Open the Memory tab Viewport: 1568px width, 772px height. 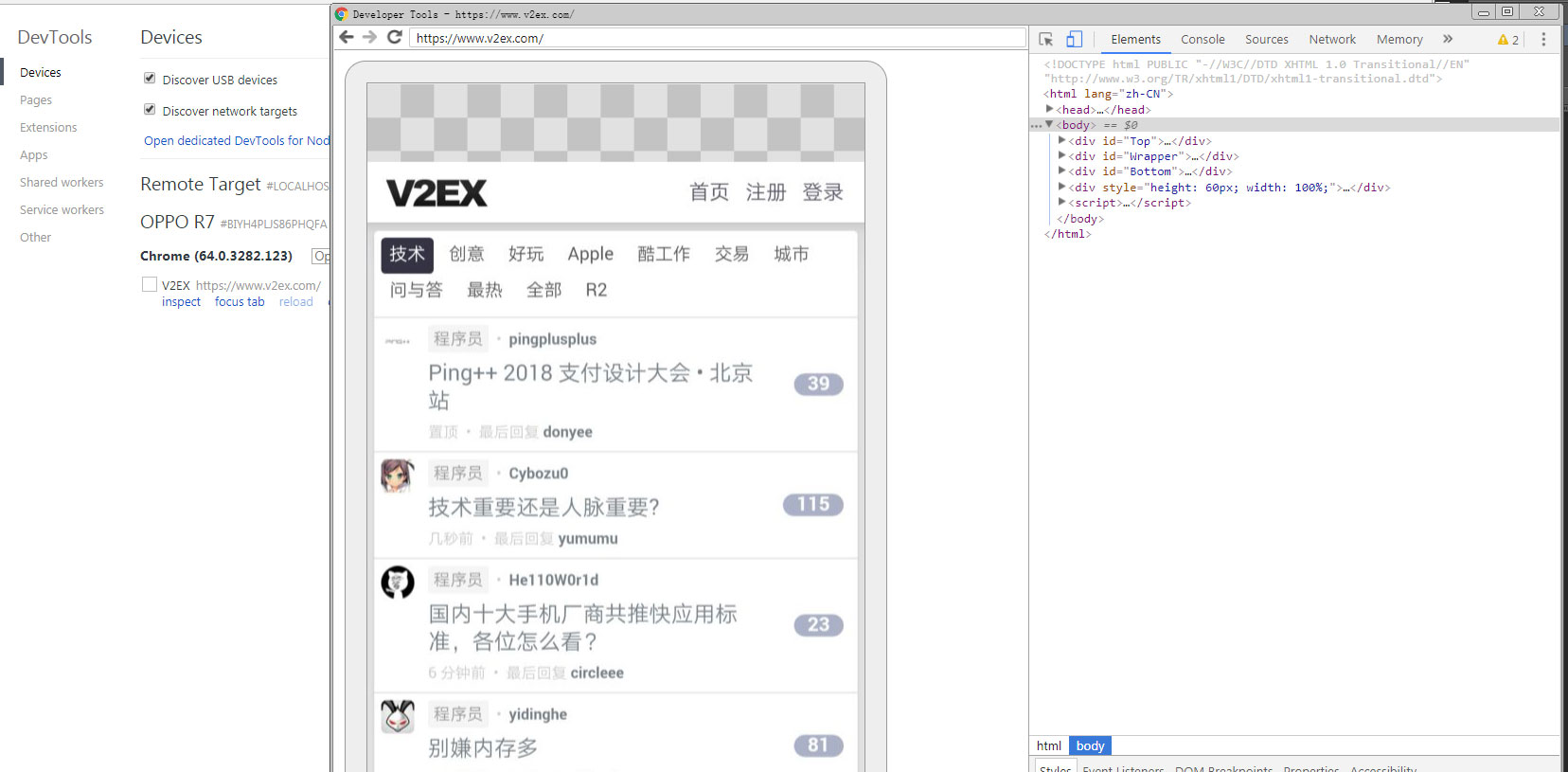tap(1399, 40)
